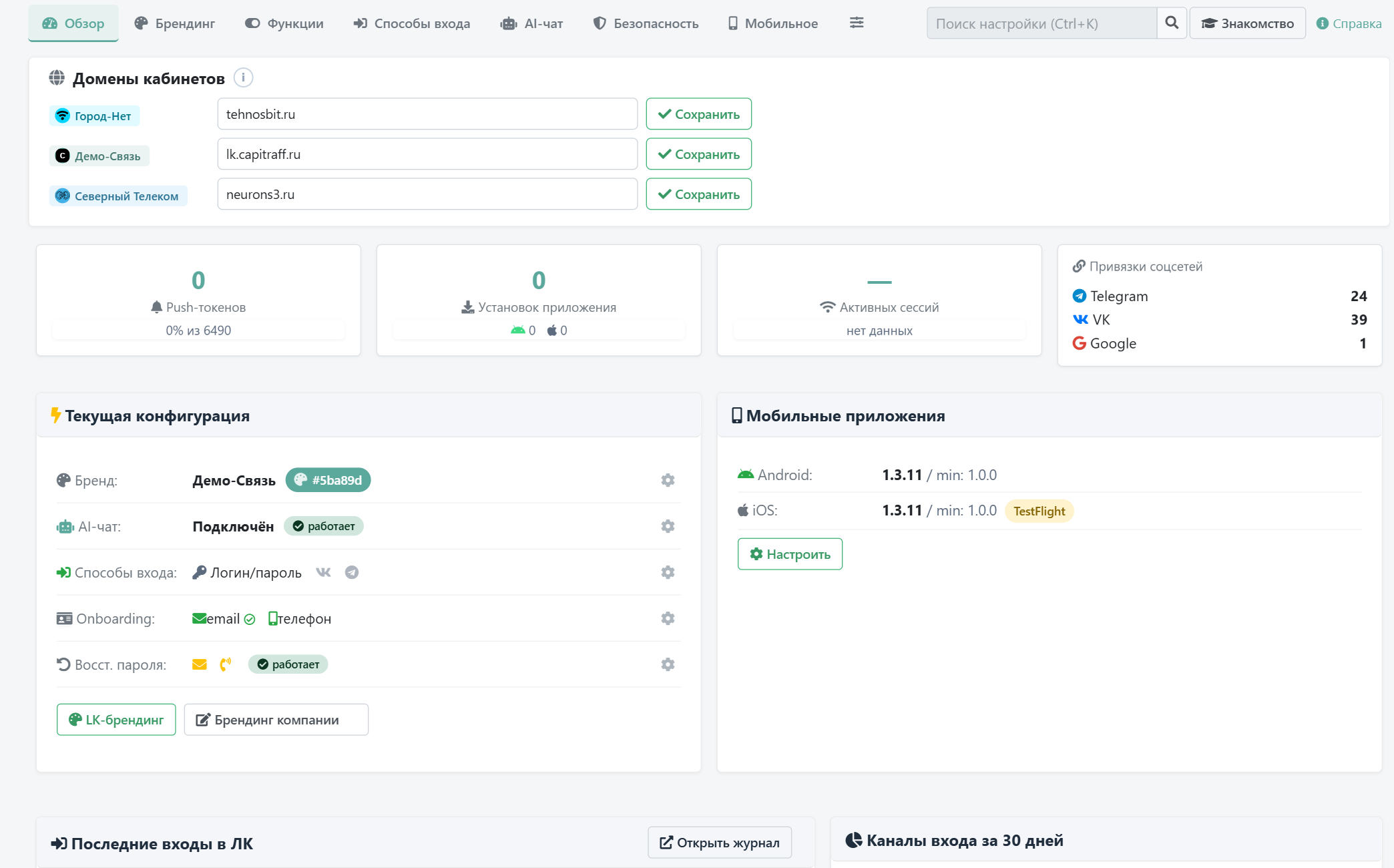Click the Android icon in mobile apps

(746, 475)
